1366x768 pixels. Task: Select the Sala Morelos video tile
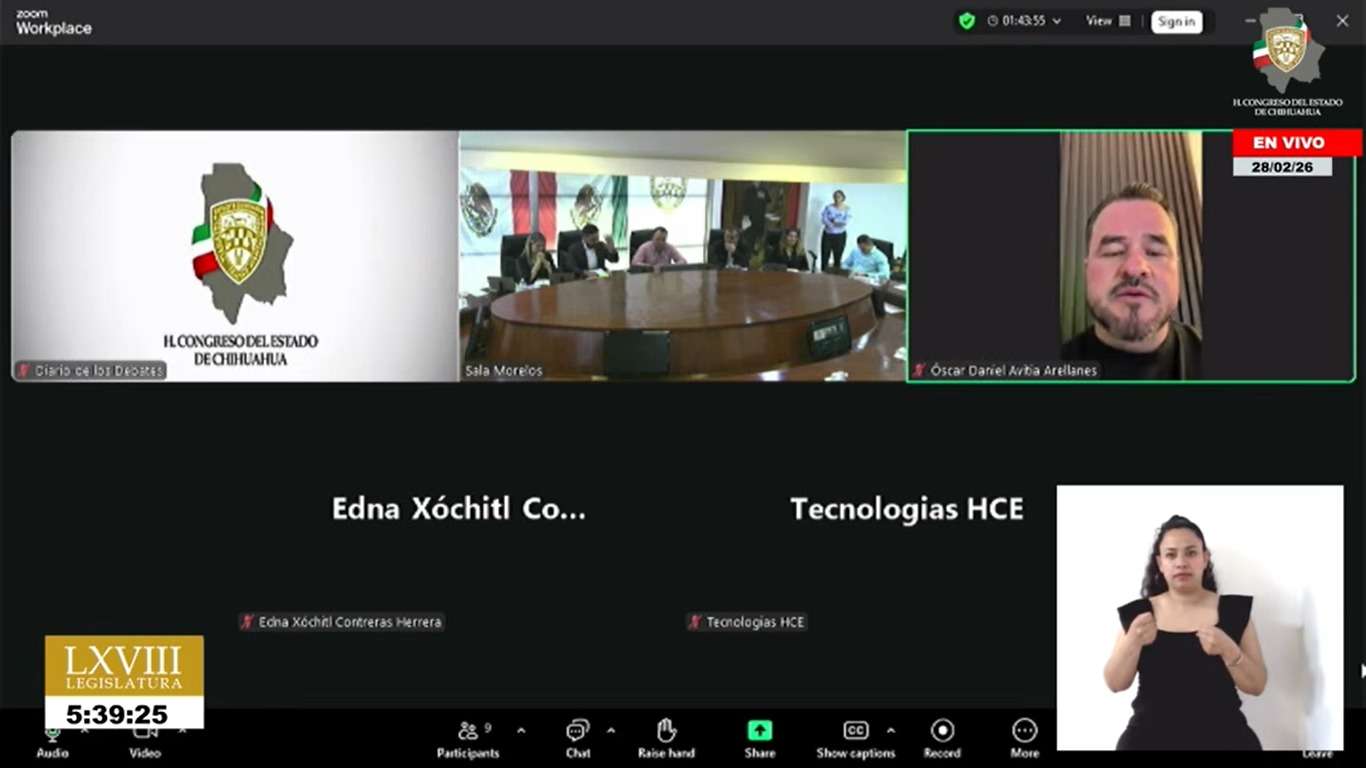click(682, 255)
